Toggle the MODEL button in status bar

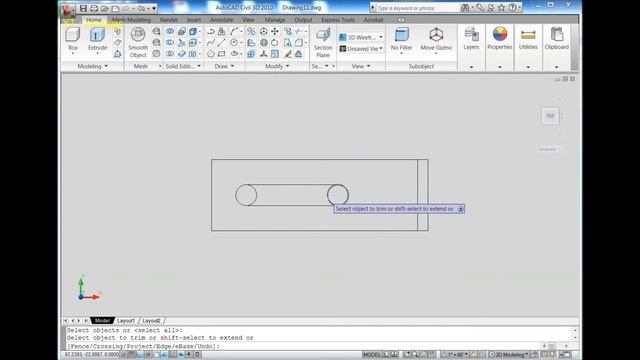pos(371,355)
